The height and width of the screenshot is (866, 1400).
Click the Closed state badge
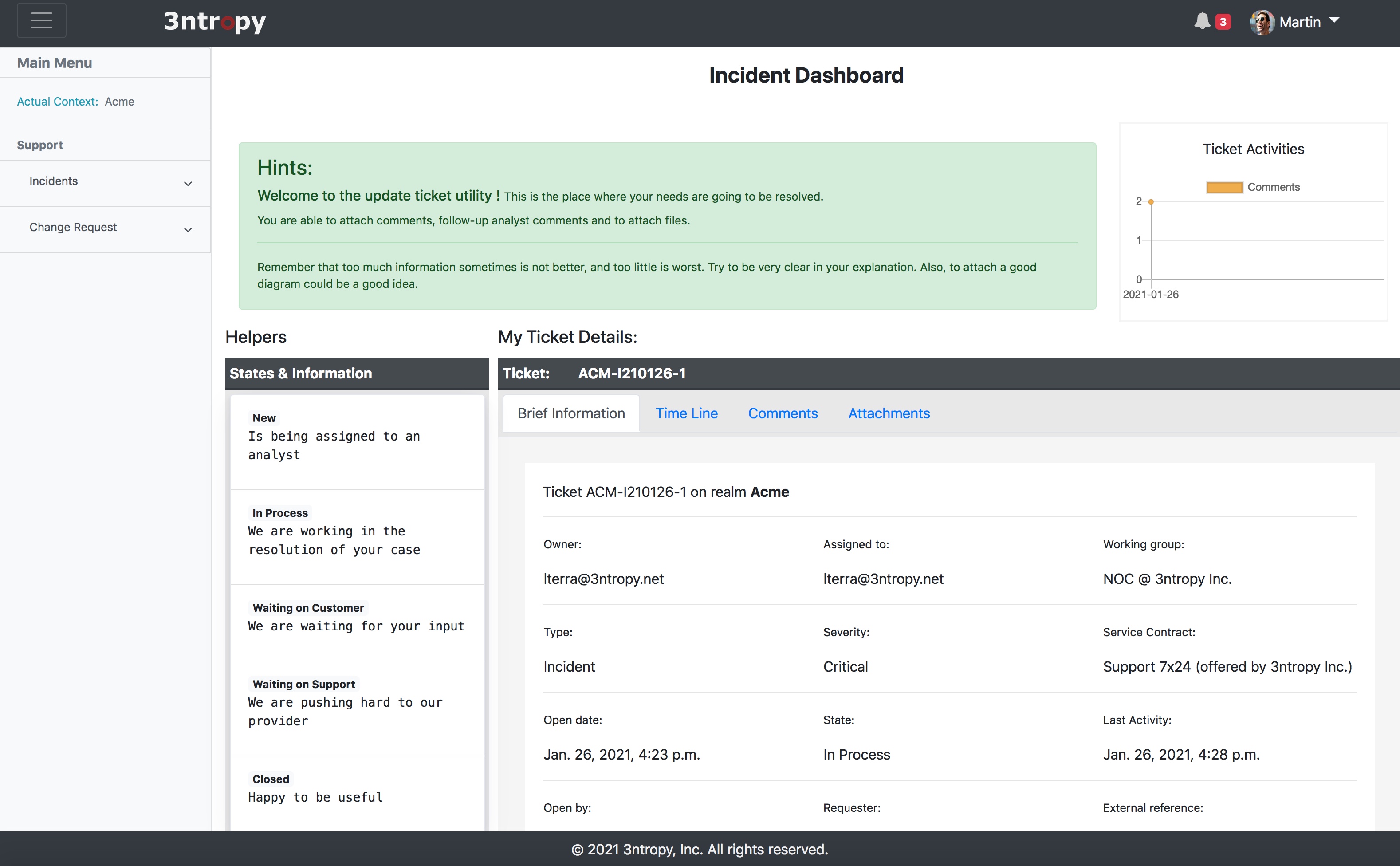tap(270, 779)
